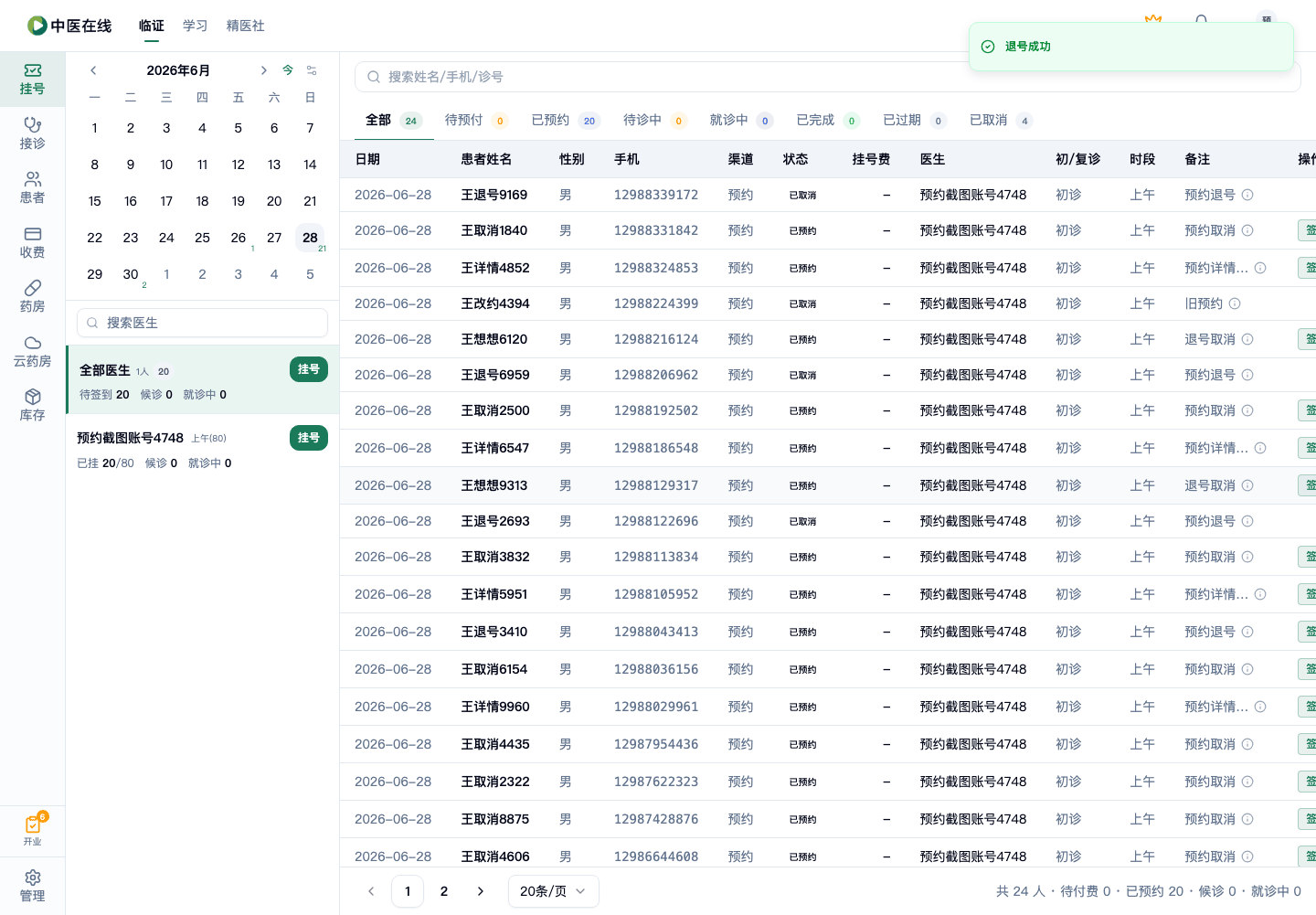Viewport: 1316px width, 915px height.
Task: Click patient name 王退号9169
Action: [x=494, y=195]
